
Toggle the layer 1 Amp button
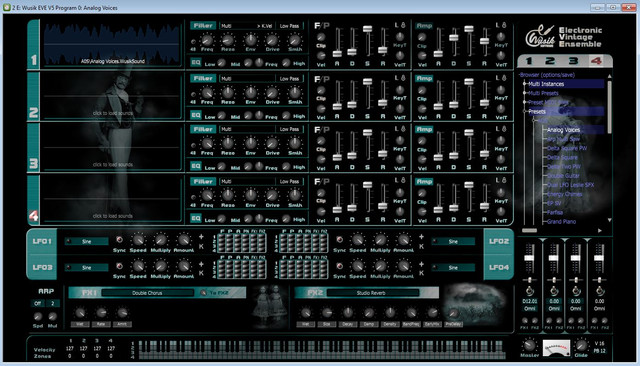424,26
